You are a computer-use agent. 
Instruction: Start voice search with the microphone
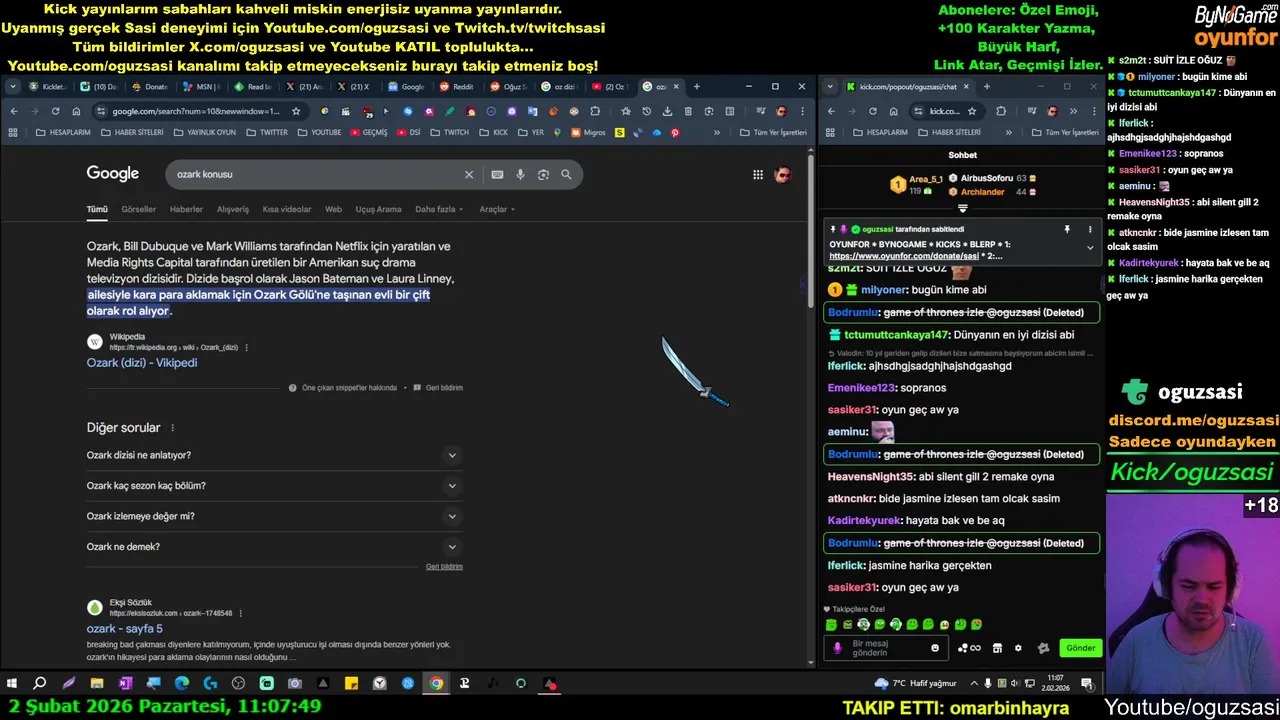click(x=520, y=174)
